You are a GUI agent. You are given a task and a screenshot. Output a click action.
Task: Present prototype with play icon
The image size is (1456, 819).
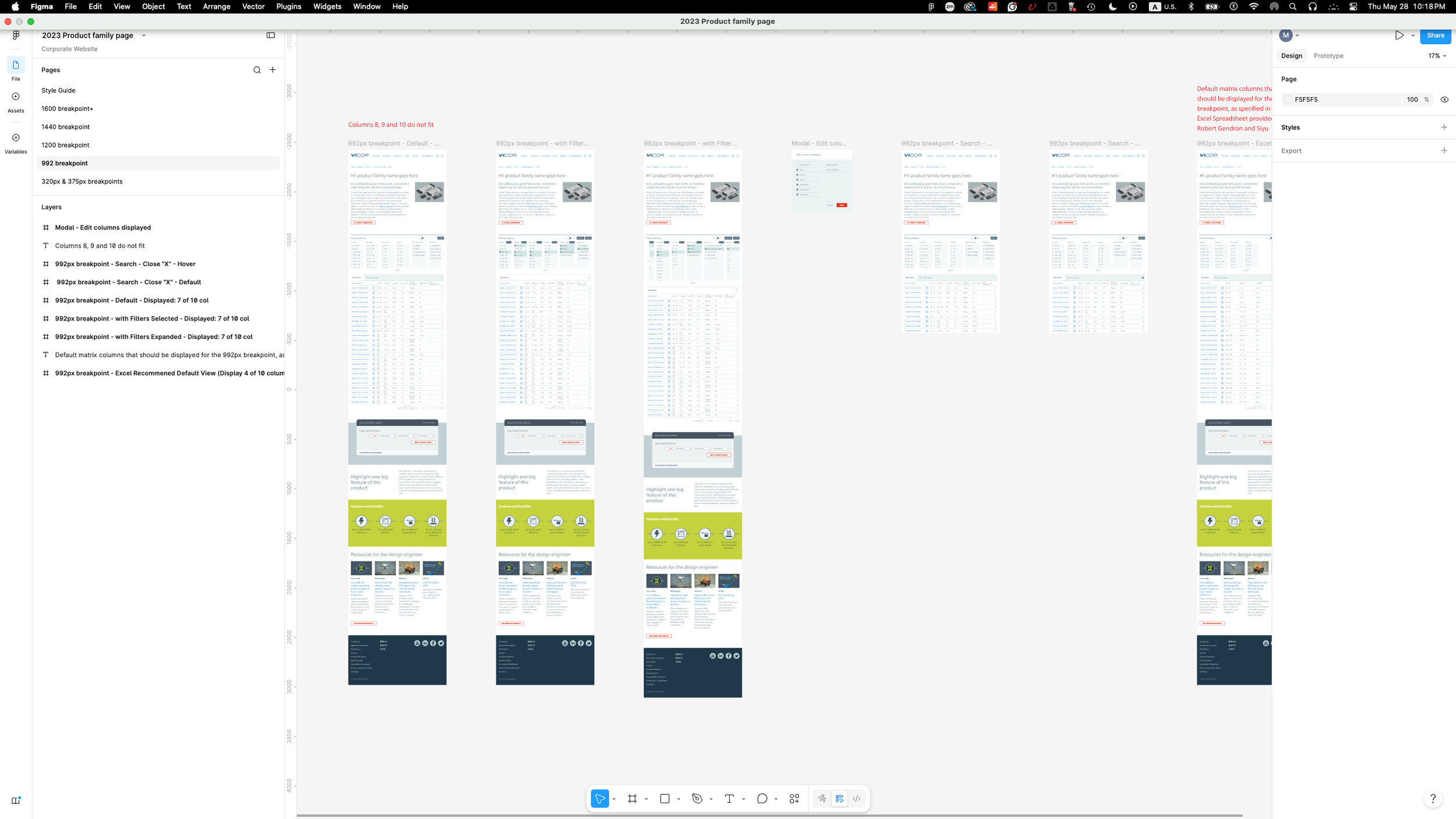1399,36
